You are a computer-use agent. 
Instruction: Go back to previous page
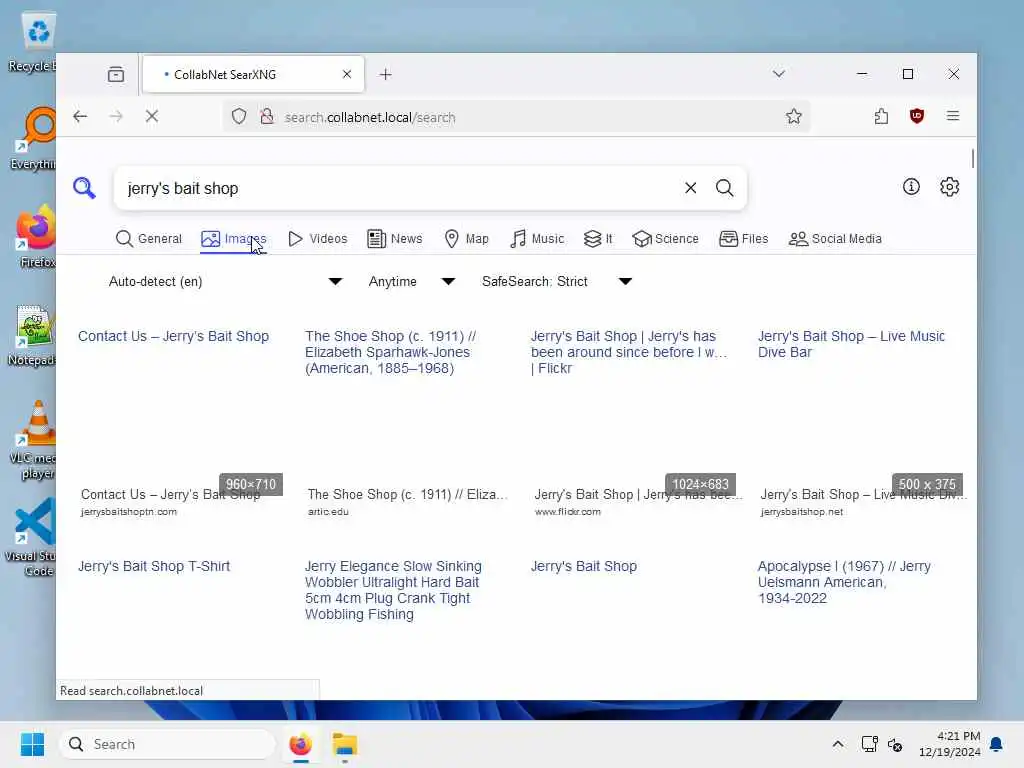click(x=80, y=116)
